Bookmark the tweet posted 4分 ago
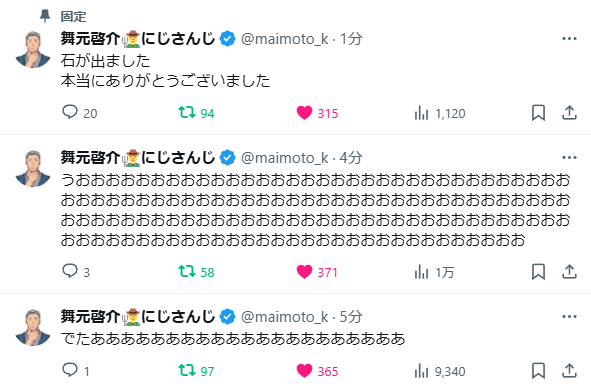The width and height of the screenshot is (591, 389). 538,272
